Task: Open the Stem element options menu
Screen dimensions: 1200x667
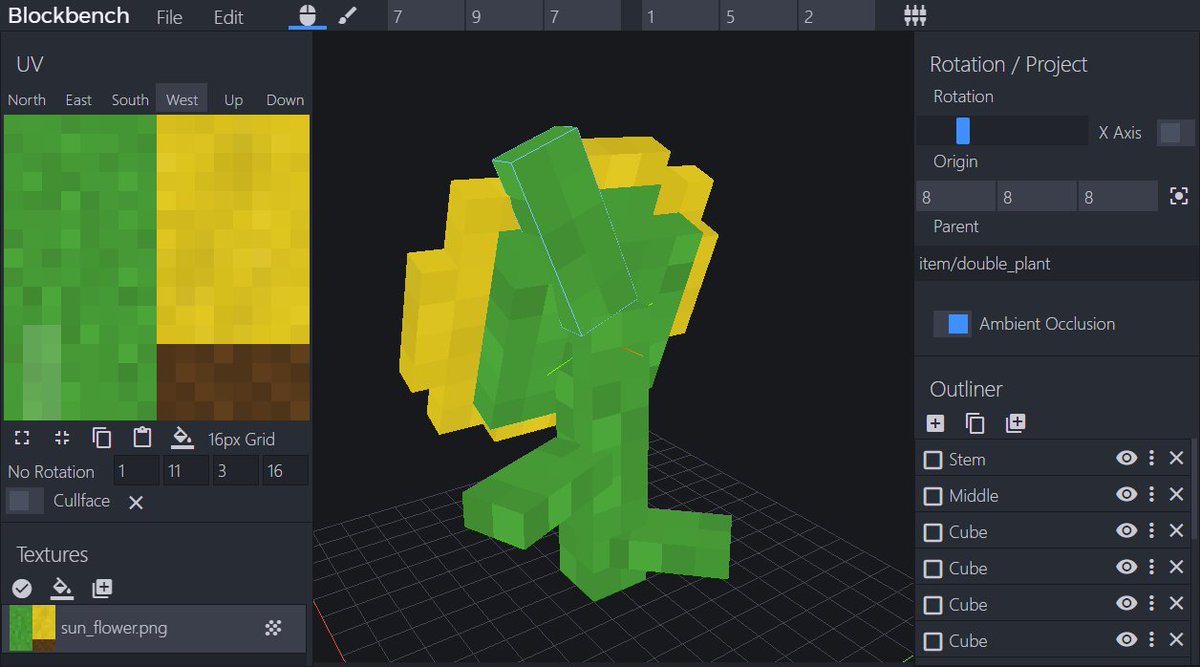Action: 1151,458
